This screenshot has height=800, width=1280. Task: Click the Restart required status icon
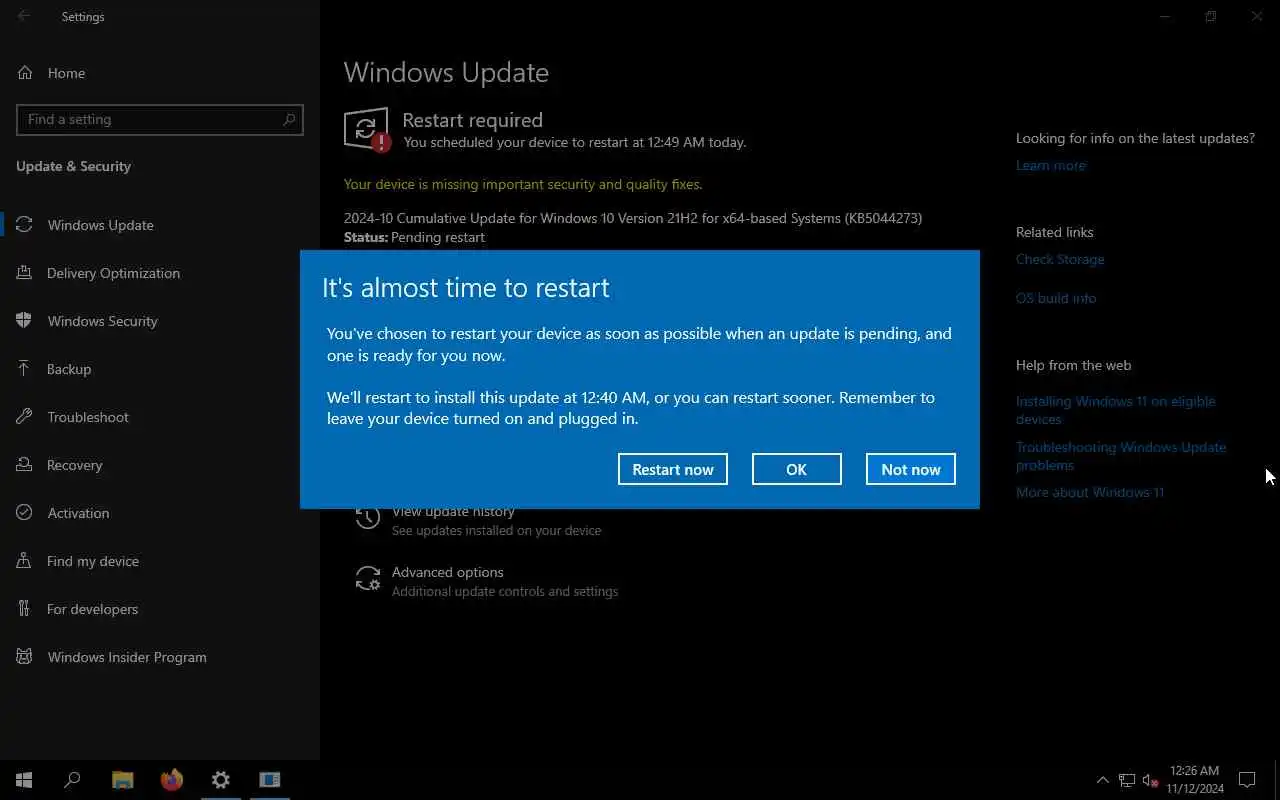(367, 130)
